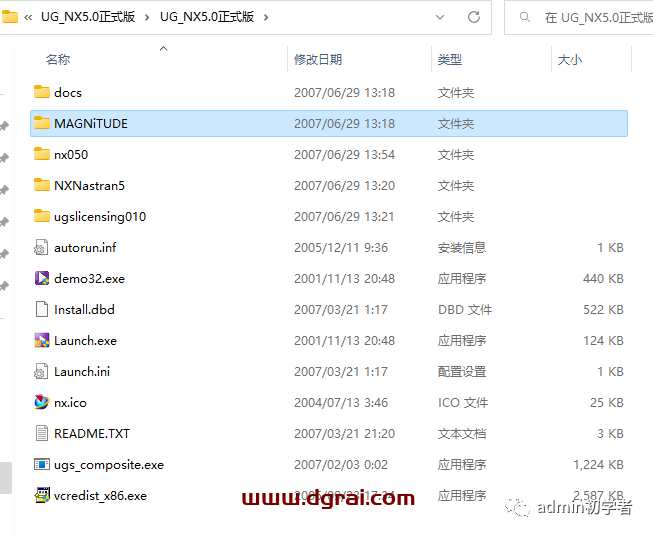Select the Launch.ini file name
This screenshot has height=535, width=653.
pyautogui.click(x=82, y=372)
